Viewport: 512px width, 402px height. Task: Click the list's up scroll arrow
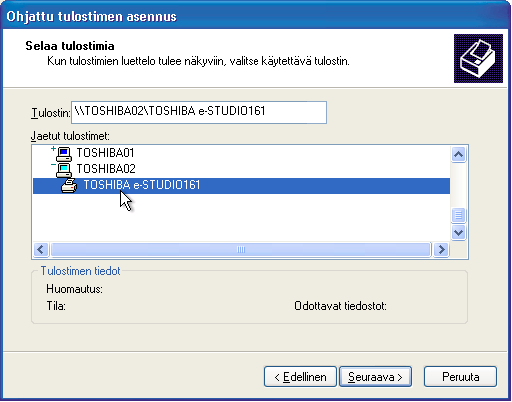tap(459, 154)
